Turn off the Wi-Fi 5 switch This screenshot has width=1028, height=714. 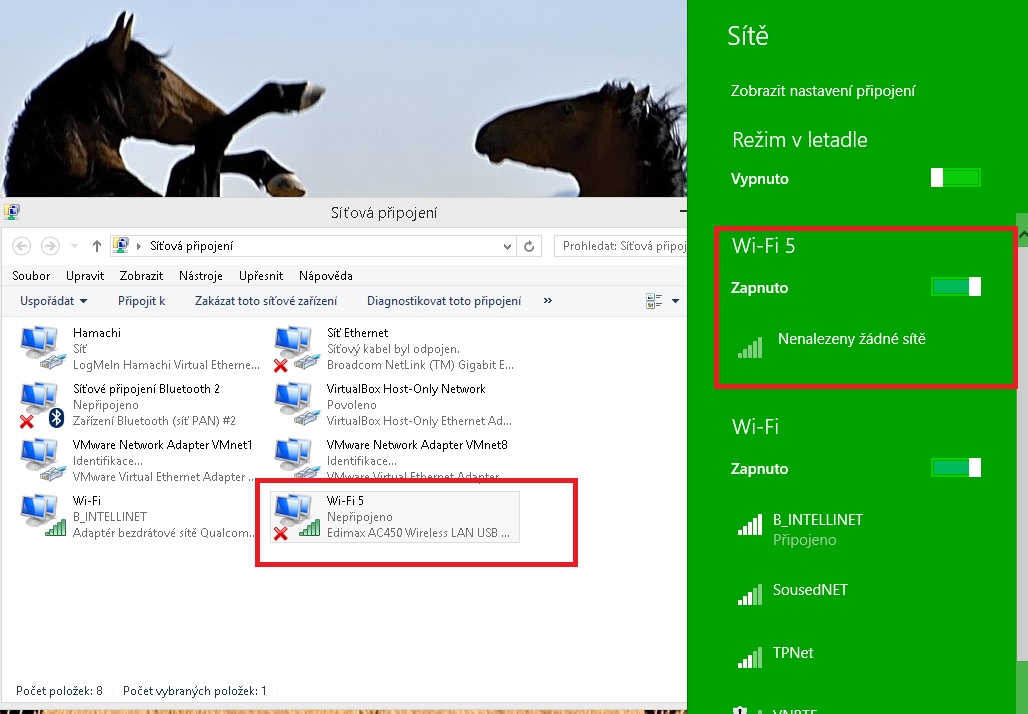pos(956,287)
